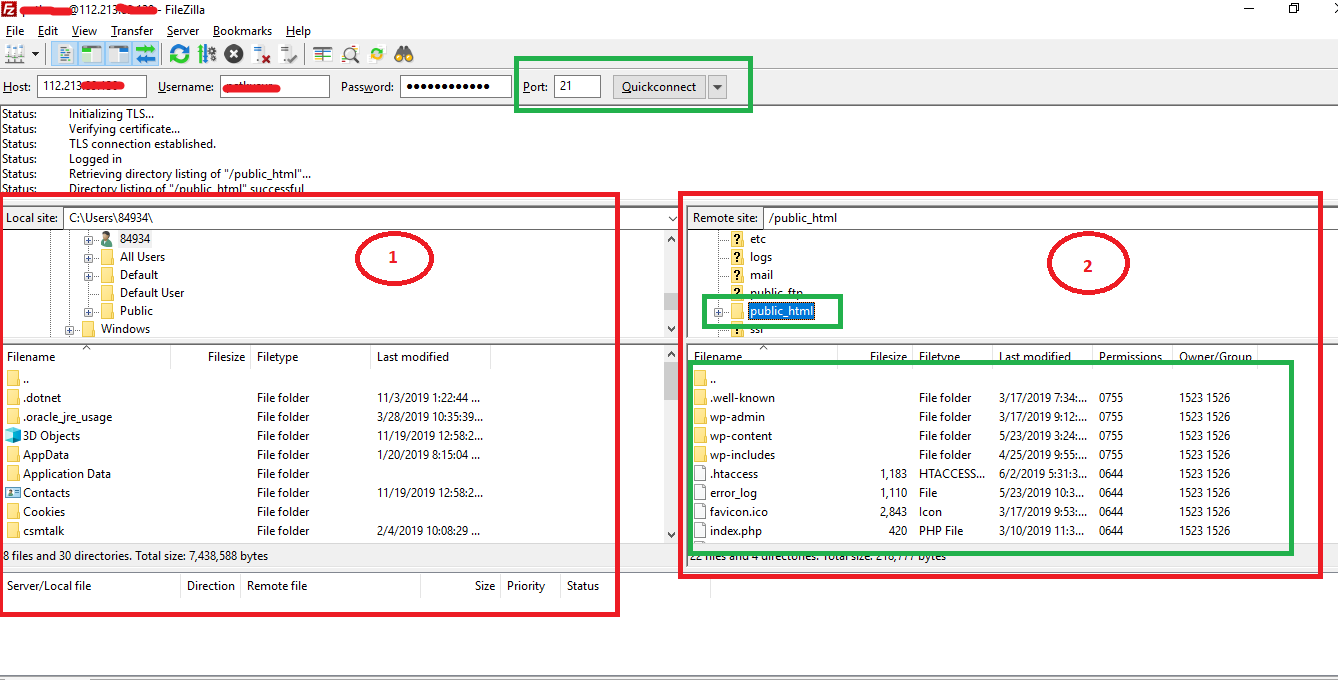
Task: Expand the 84934 user folder in local tree
Action: pyautogui.click(x=88, y=240)
